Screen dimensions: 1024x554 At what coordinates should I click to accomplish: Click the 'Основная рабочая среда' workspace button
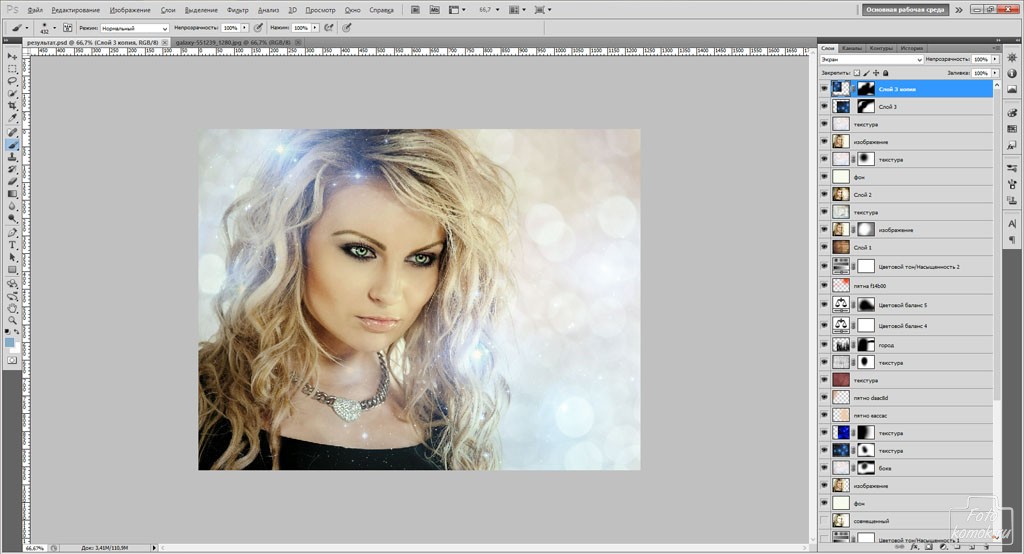click(x=905, y=10)
